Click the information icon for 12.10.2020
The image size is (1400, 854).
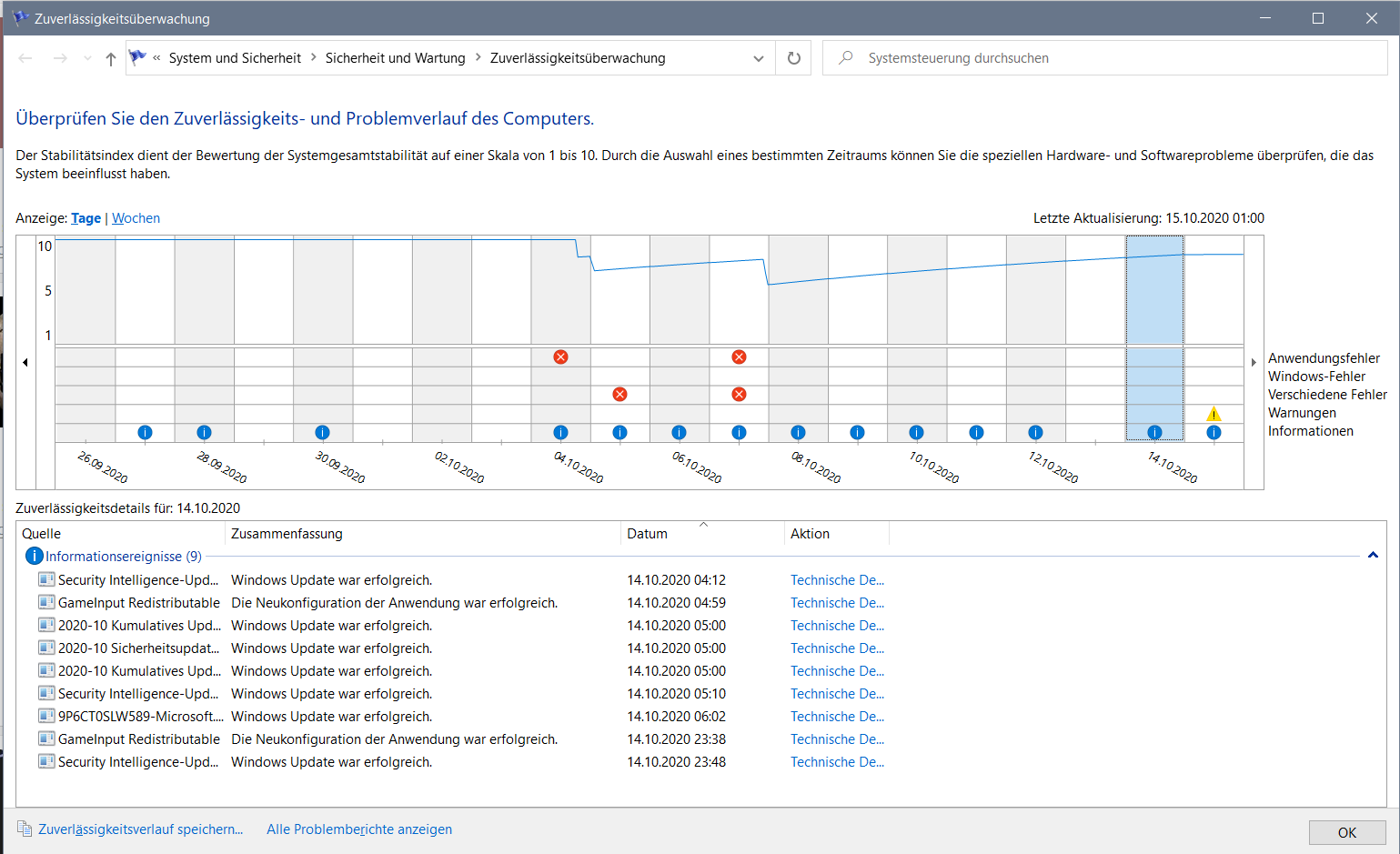(x=1035, y=432)
